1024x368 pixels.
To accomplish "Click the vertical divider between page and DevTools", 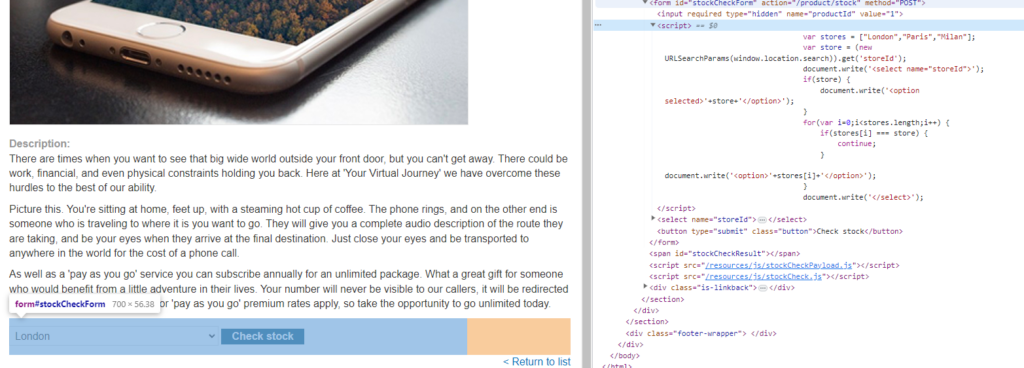I will click(587, 184).
